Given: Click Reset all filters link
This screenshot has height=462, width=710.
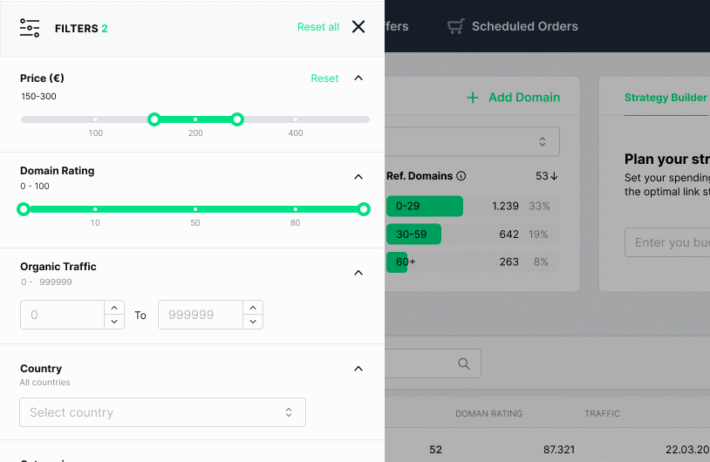Looking at the screenshot, I should point(318,27).
